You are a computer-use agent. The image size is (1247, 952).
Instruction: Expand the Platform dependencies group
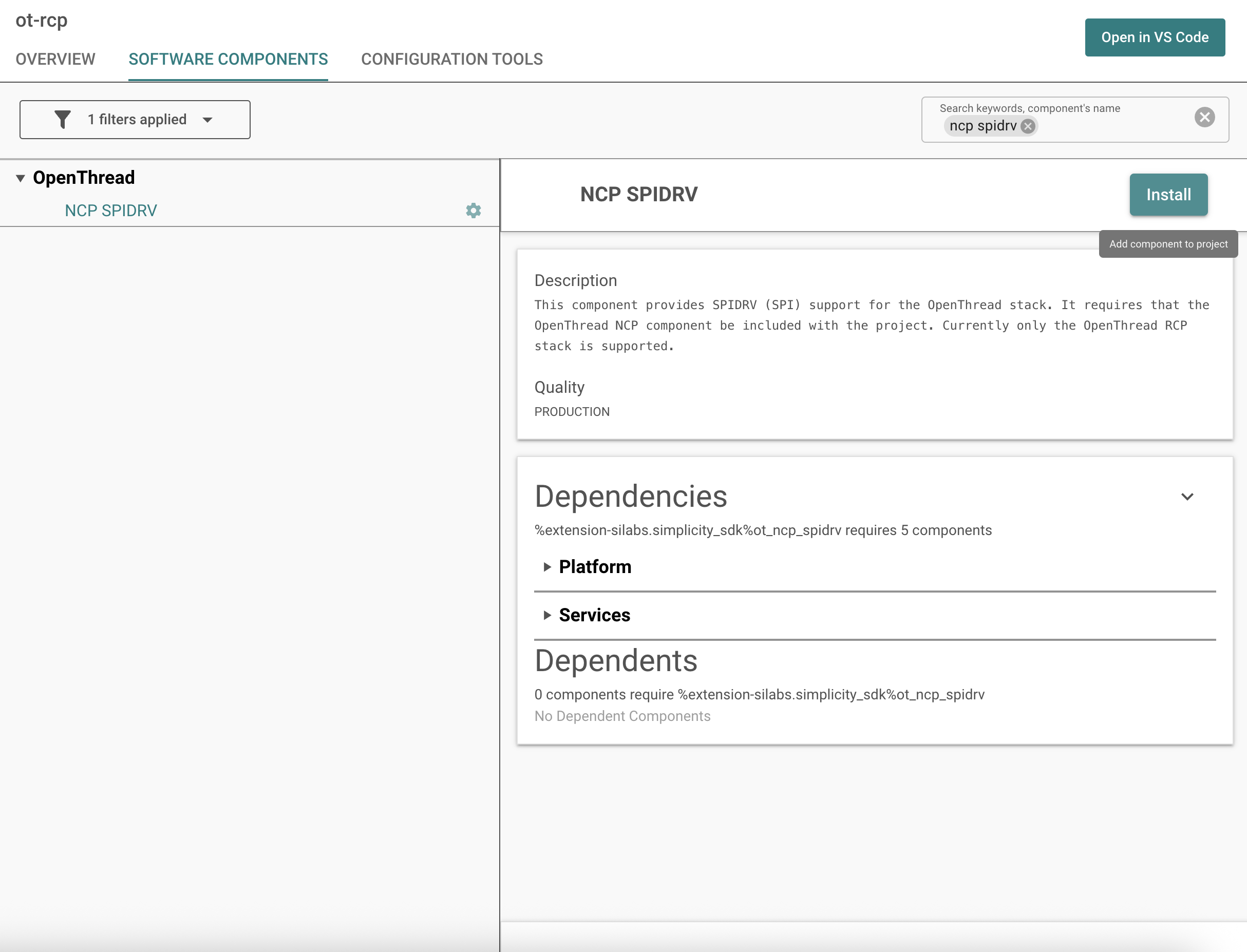click(547, 567)
